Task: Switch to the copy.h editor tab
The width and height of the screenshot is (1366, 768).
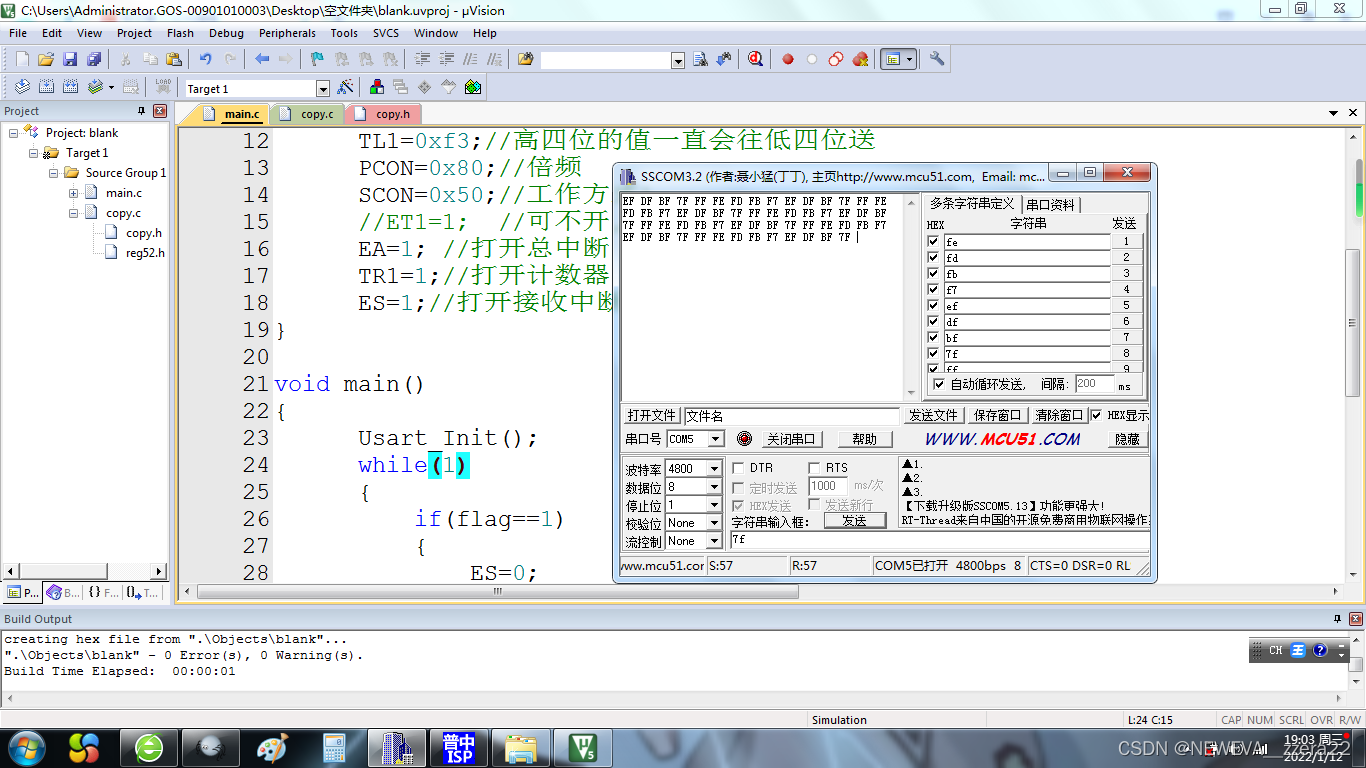Action: point(383,114)
